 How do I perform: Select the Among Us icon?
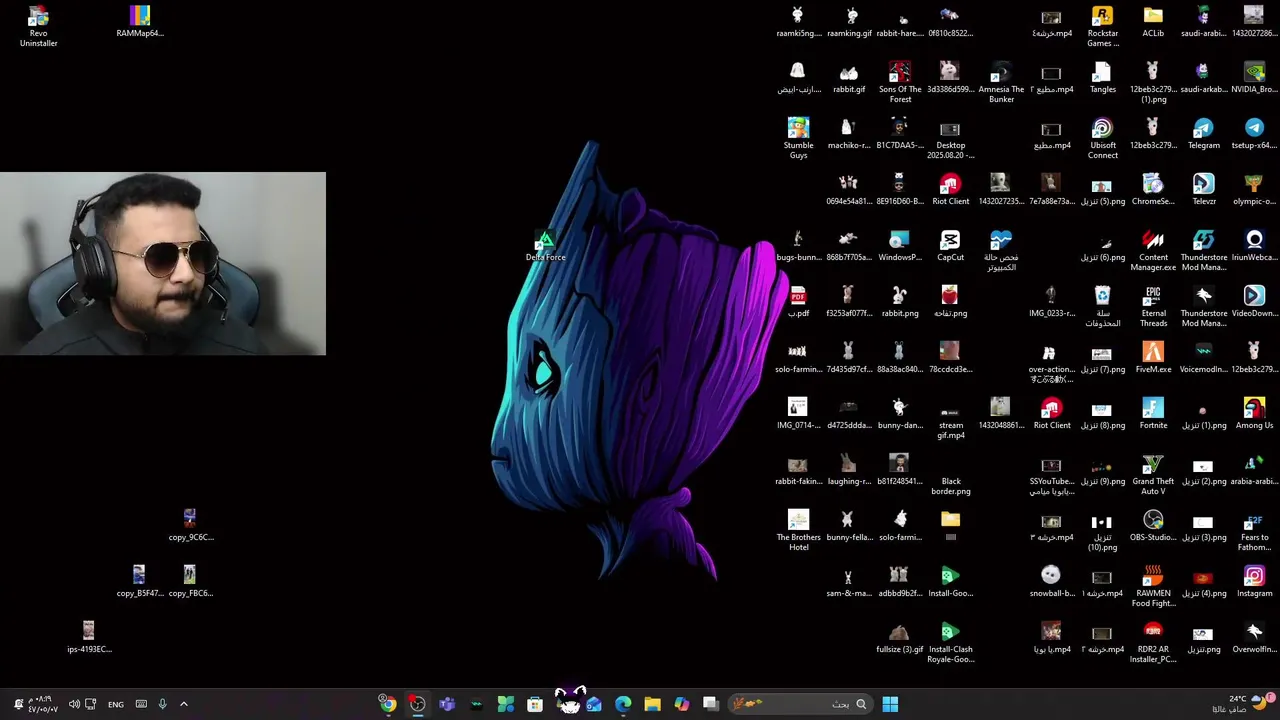tap(1254, 413)
